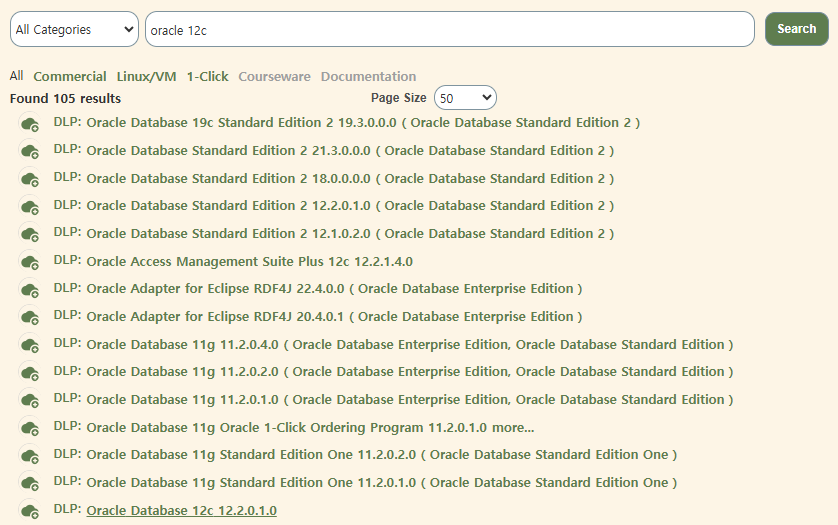Open Oracle Adapter for Eclipse RDF4J 22.4.0.0 link
The image size is (838, 525).
point(334,289)
